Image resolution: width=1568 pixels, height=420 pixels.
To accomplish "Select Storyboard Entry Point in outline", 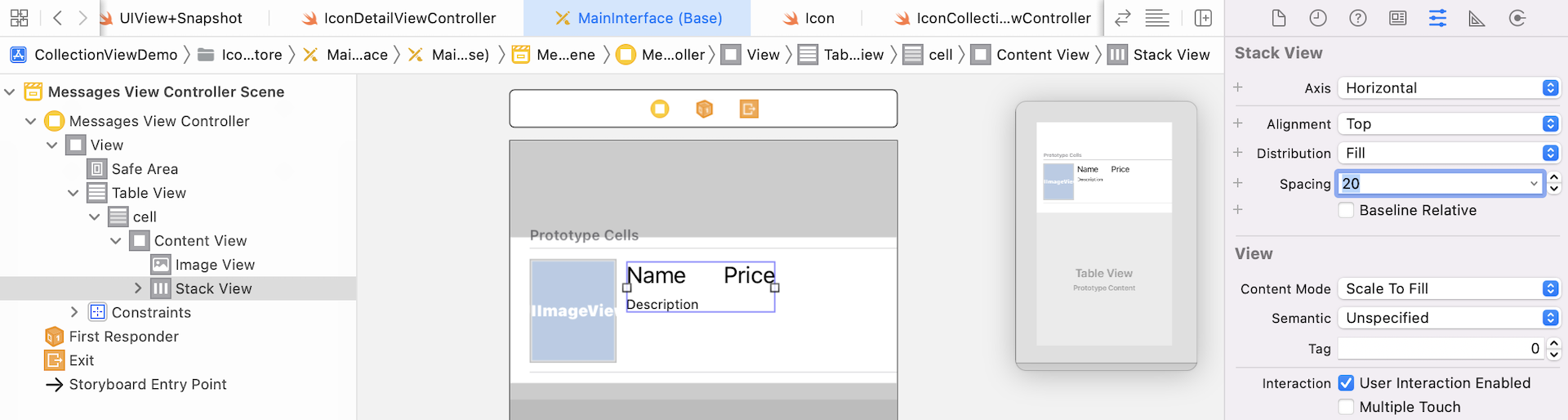I will [x=147, y=384].
